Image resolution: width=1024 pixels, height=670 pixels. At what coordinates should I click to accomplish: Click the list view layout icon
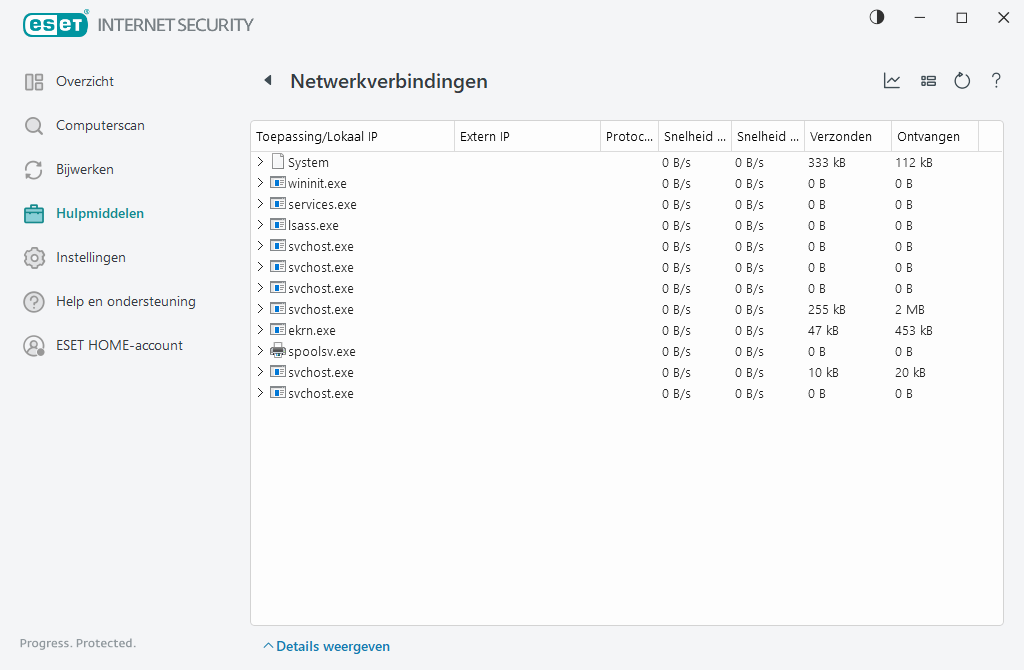click(x=928, y=81)
